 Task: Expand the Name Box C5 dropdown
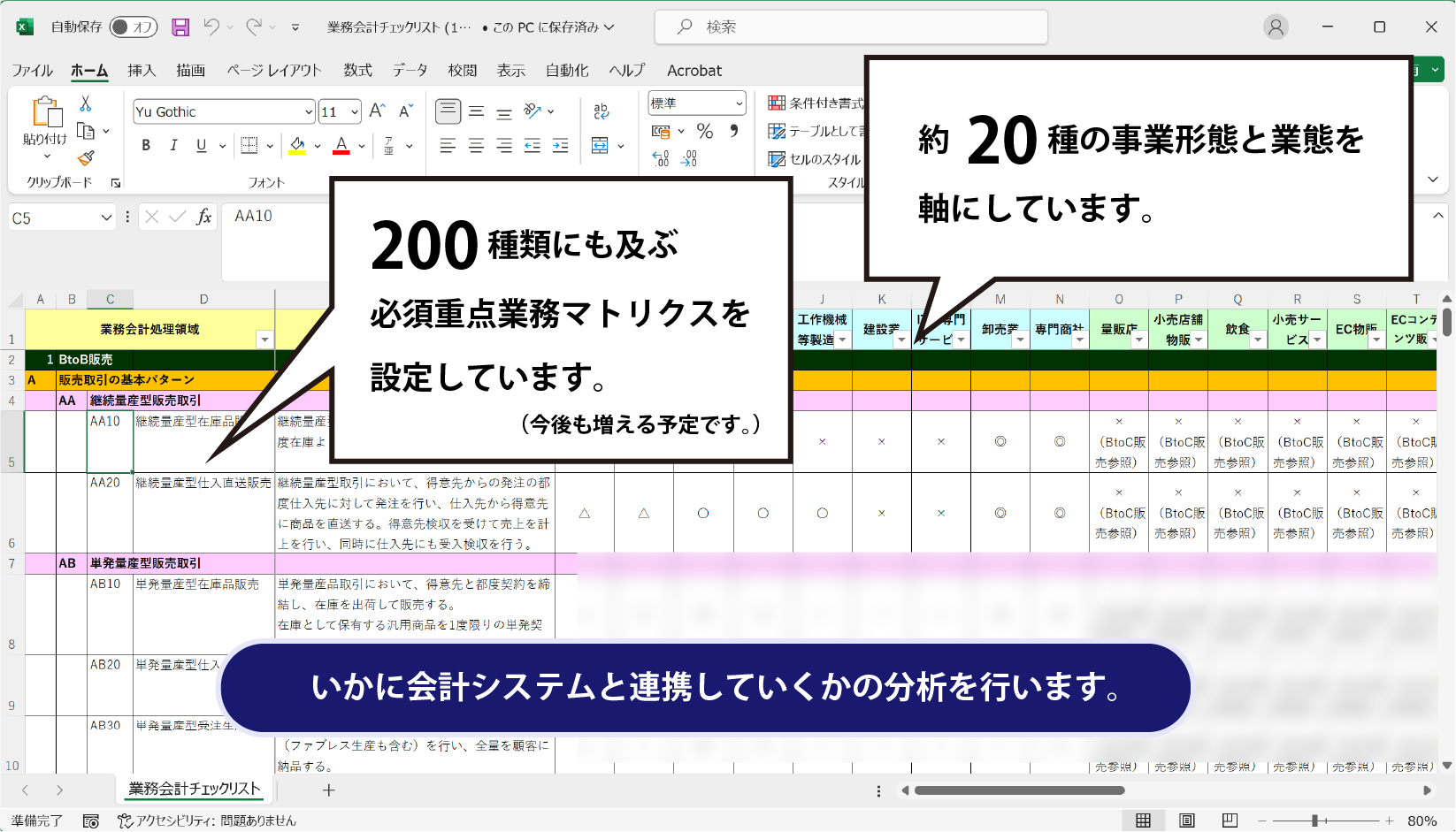point(106,218)
